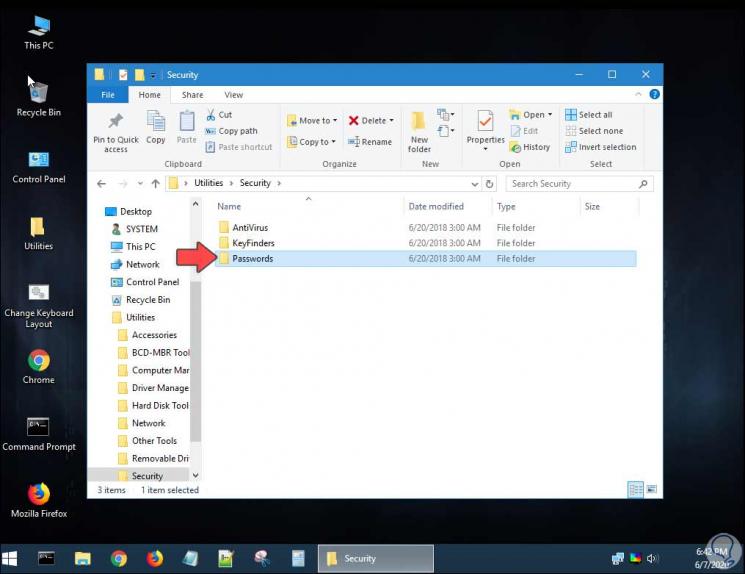
Task: Refresh the Security folder view
Action: (x=489, y=184)
